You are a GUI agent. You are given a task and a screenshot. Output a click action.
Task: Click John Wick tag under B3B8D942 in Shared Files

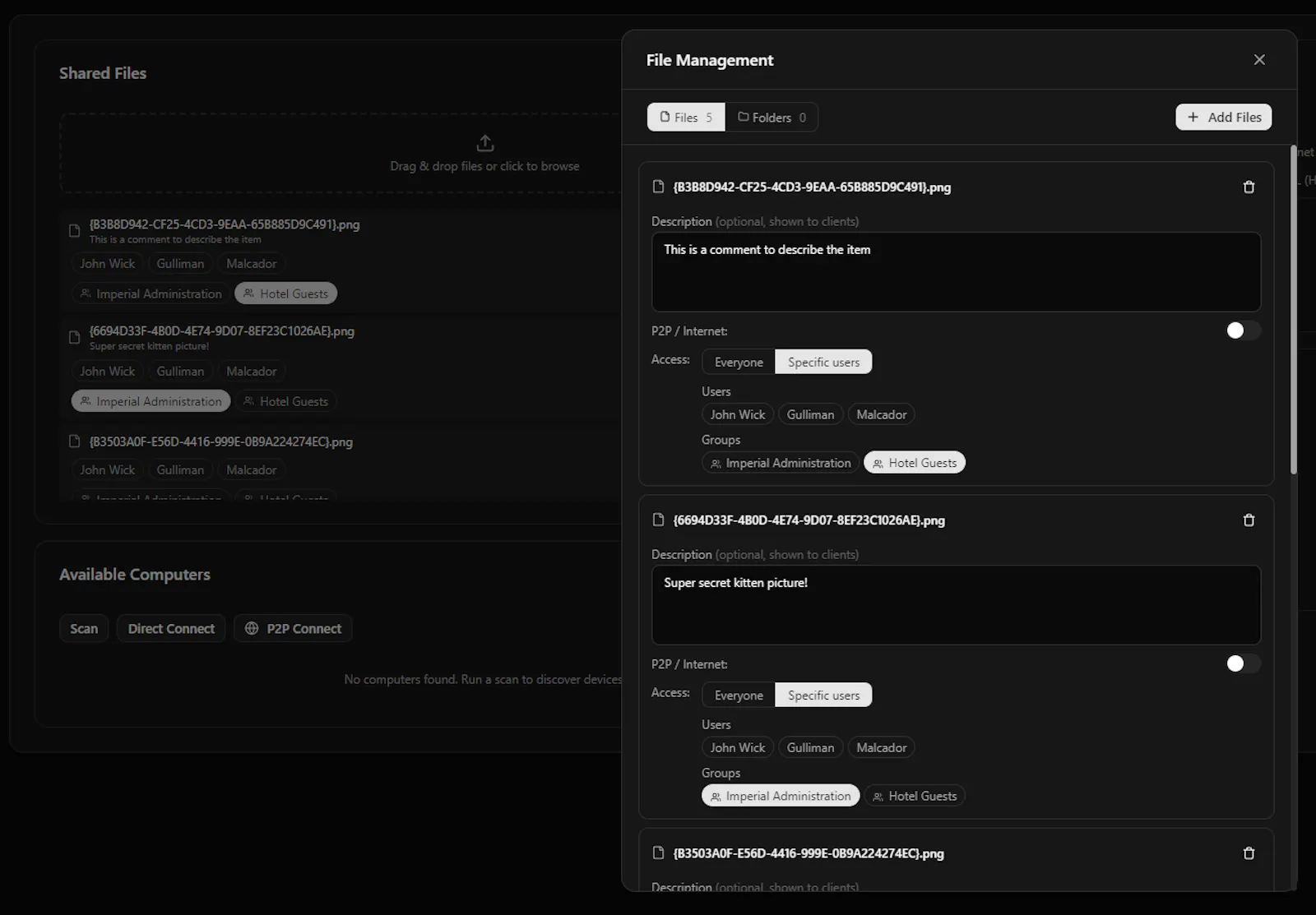click(x=107, y=263)
